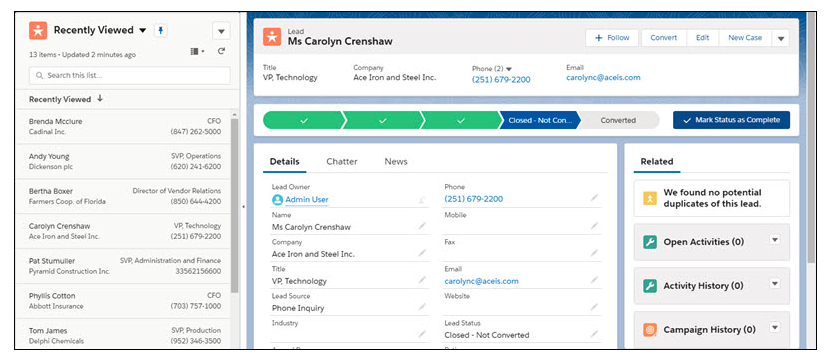Screen dimensions: 830x360
Task: Click the lead icon beside Ms Carolyn Crenshaw
Action: point(272,37)
